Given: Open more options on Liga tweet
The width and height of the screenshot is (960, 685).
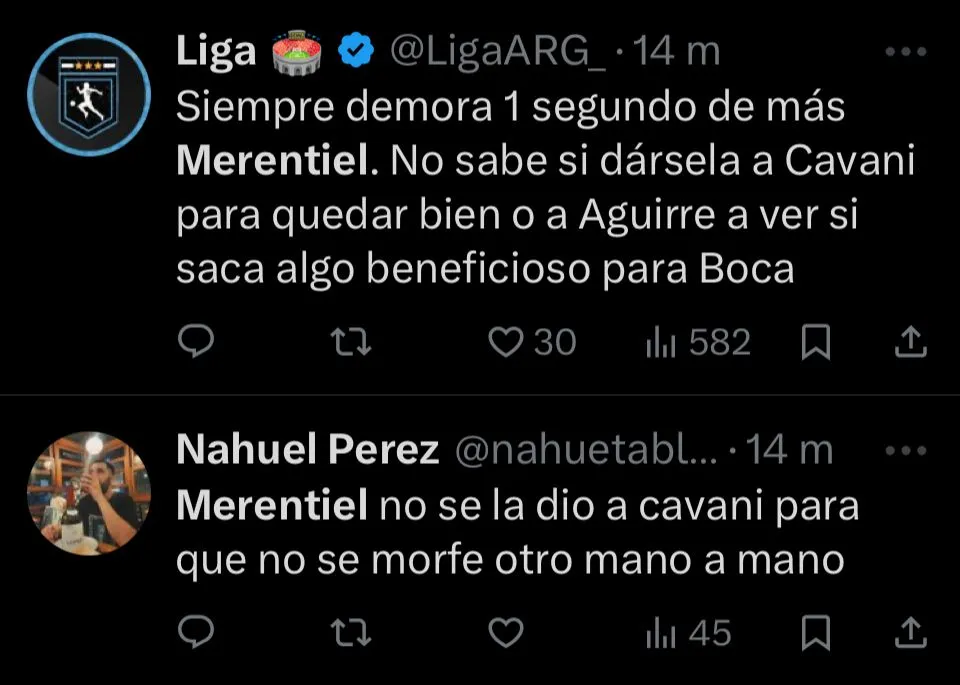Looking at the screenshot, I should click(907, 53).
